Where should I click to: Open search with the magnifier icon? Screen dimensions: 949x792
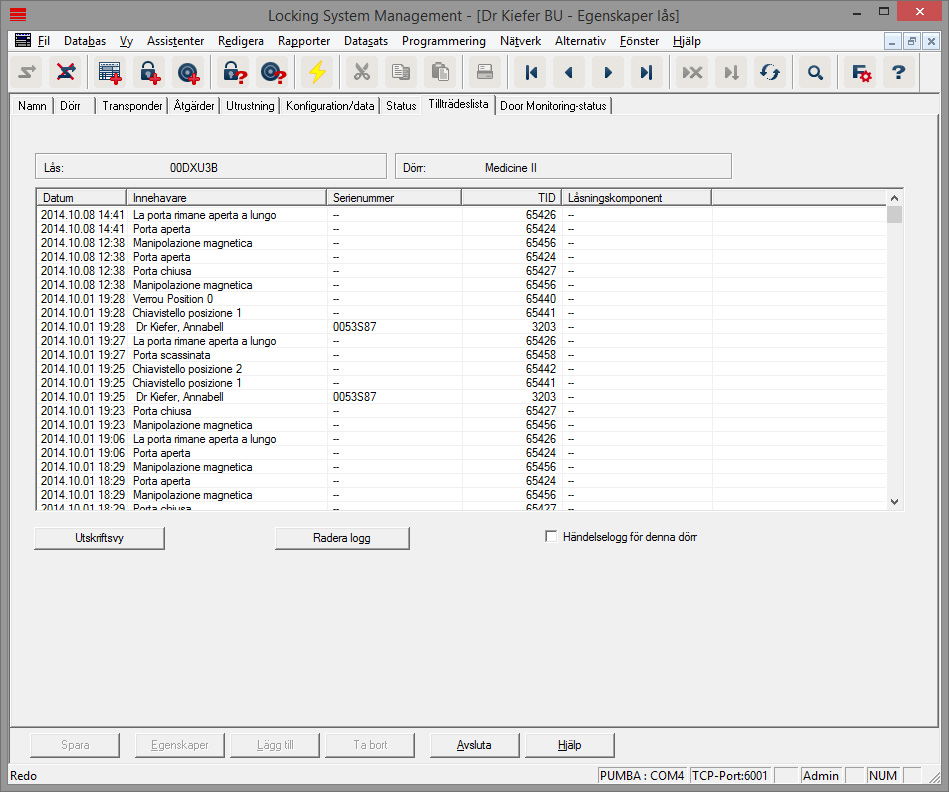click(x=815, y=72)
